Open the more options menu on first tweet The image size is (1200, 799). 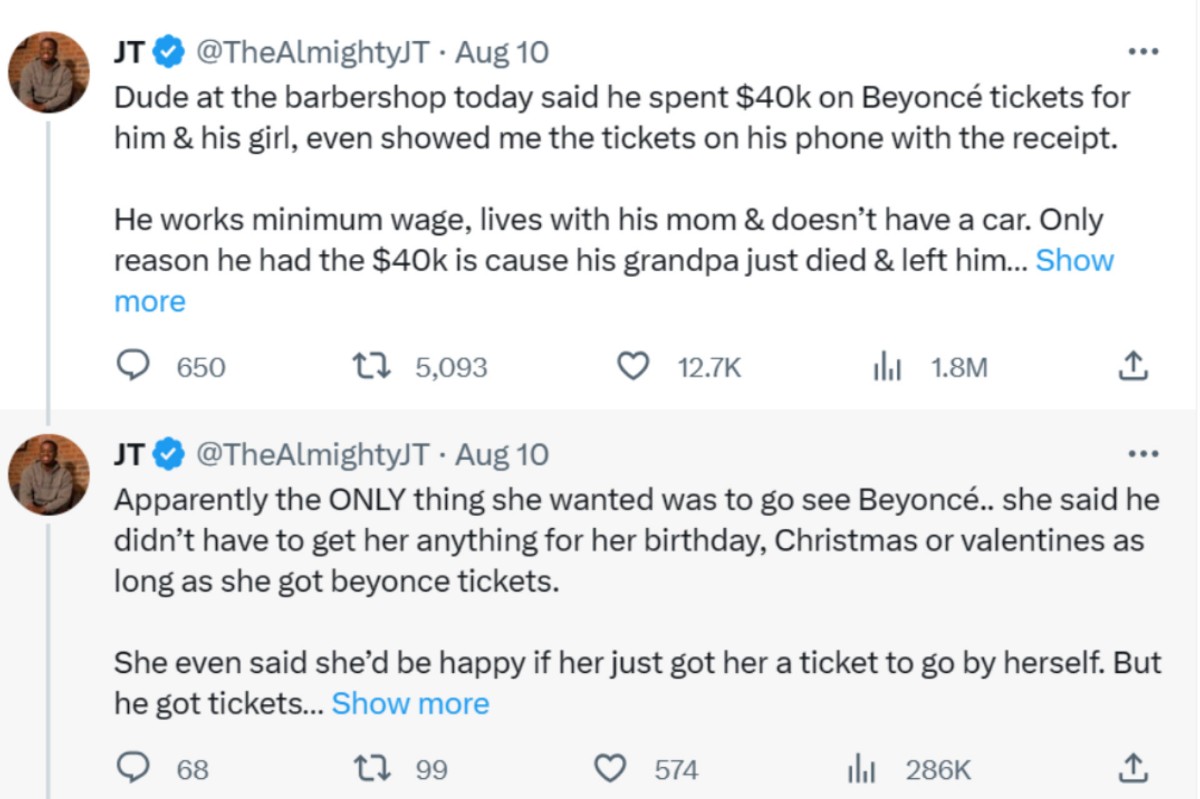tap(1142, 51)
